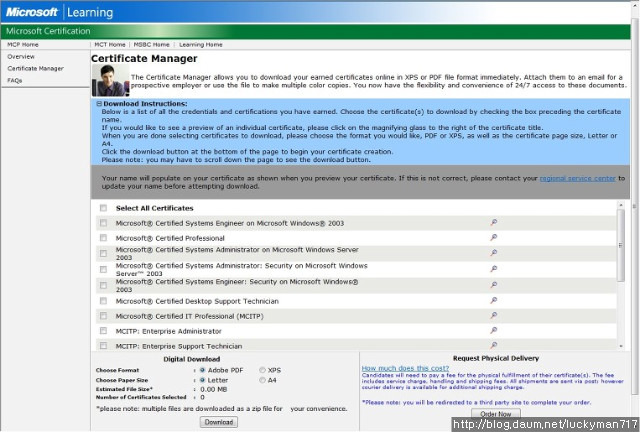Choose A4 paper size

pos(262,380)
